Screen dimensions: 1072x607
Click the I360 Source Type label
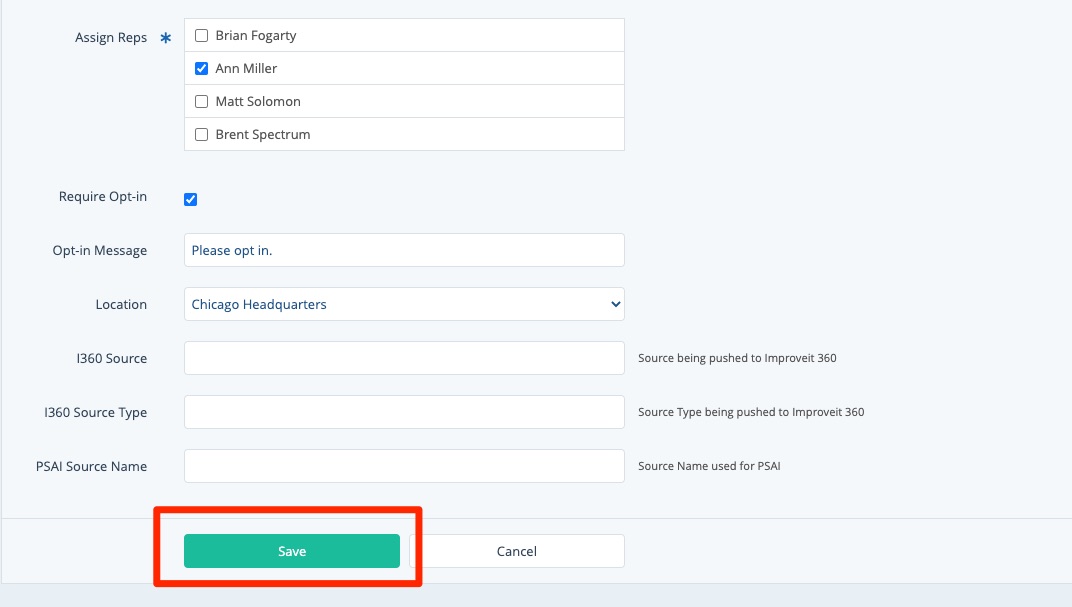[x=96, y=413]
